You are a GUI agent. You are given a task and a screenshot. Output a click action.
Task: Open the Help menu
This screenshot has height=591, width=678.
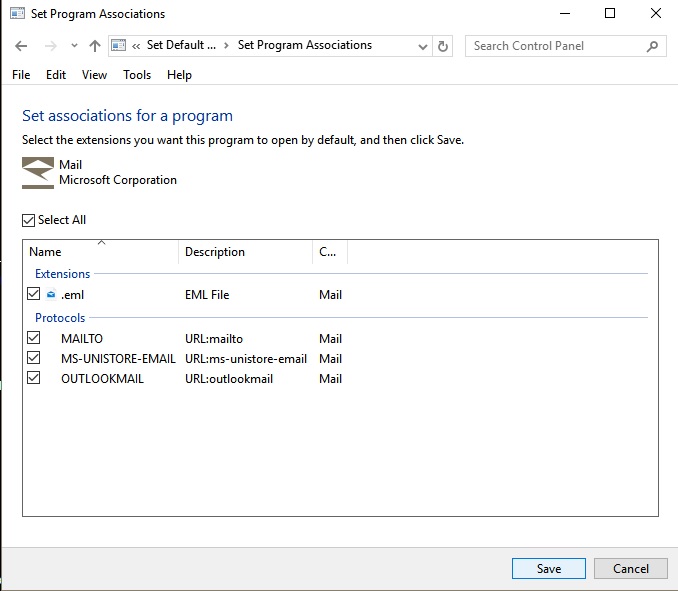[179, 75]
